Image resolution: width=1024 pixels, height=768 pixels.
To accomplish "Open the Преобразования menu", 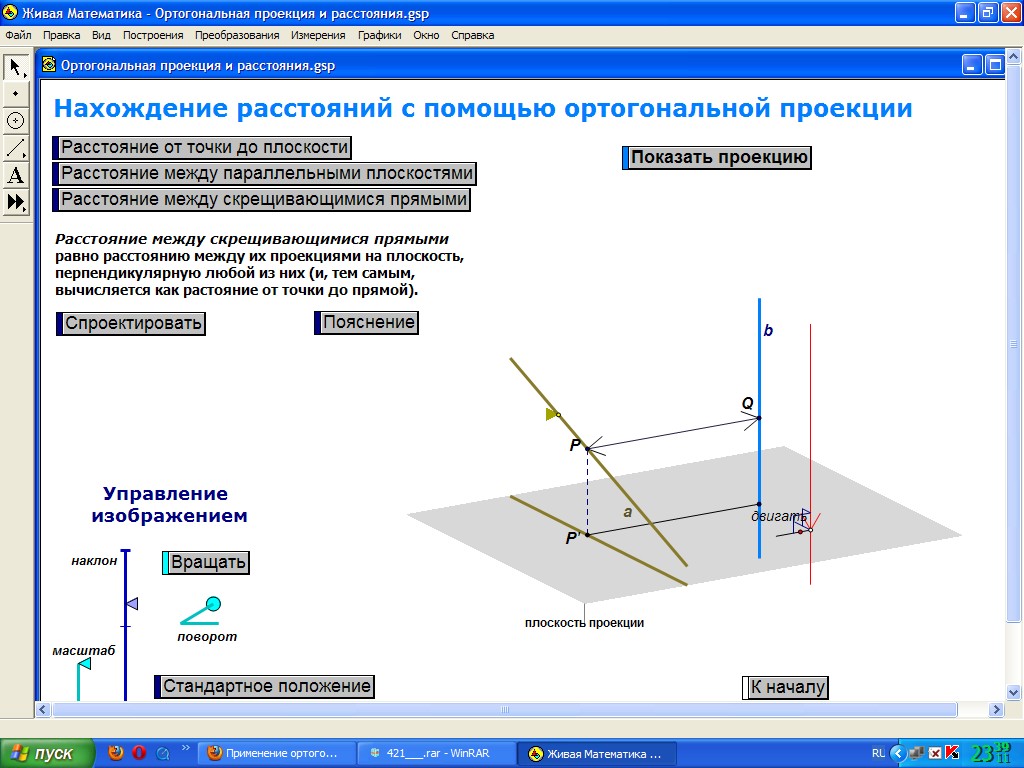I will (x=237, y=35).
